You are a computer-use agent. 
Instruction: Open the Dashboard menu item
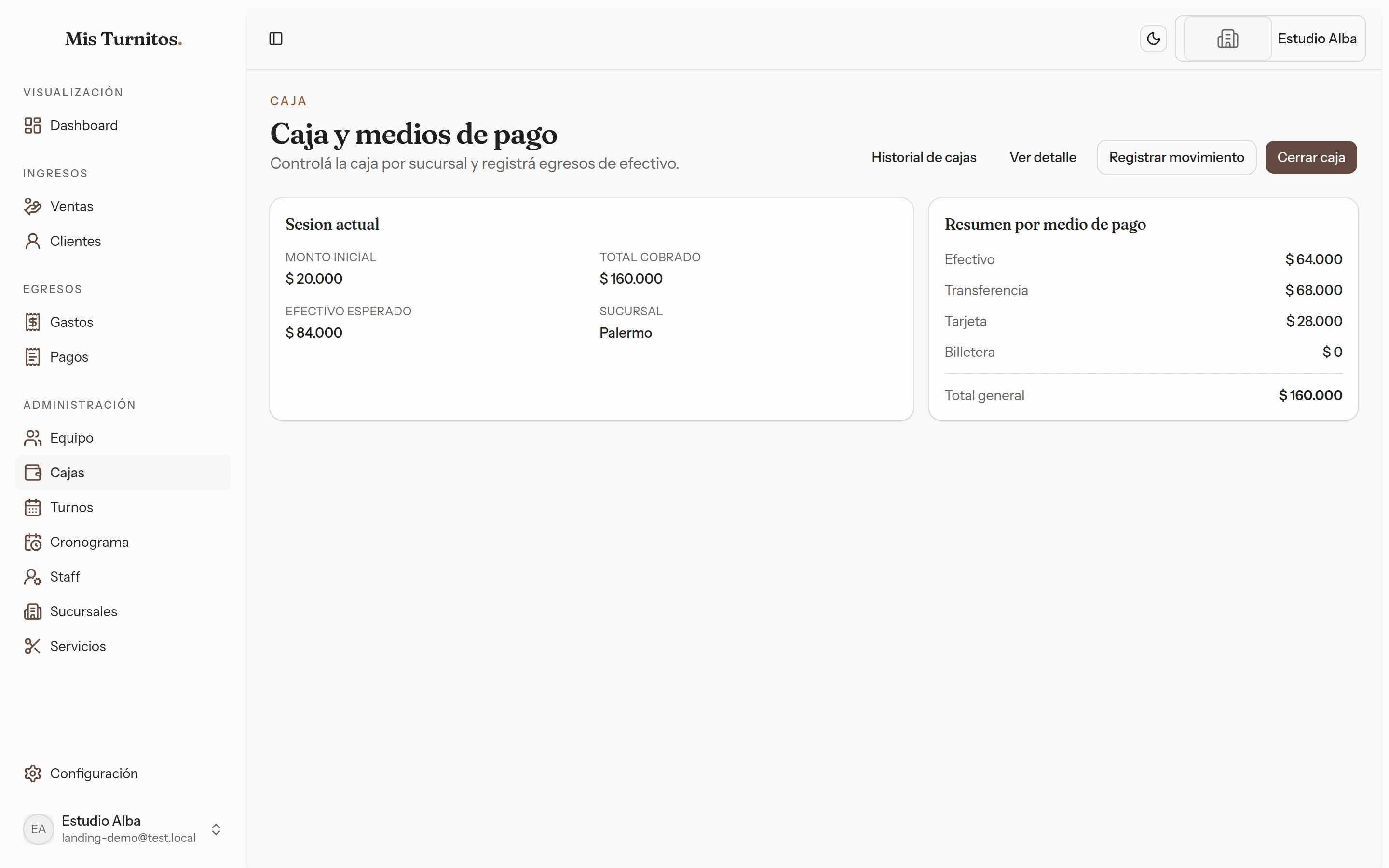(123, 125)
